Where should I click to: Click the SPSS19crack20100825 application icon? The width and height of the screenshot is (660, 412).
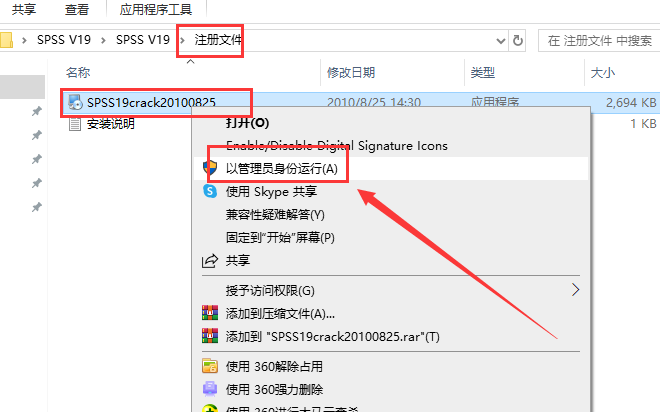[x=75, y=102]
